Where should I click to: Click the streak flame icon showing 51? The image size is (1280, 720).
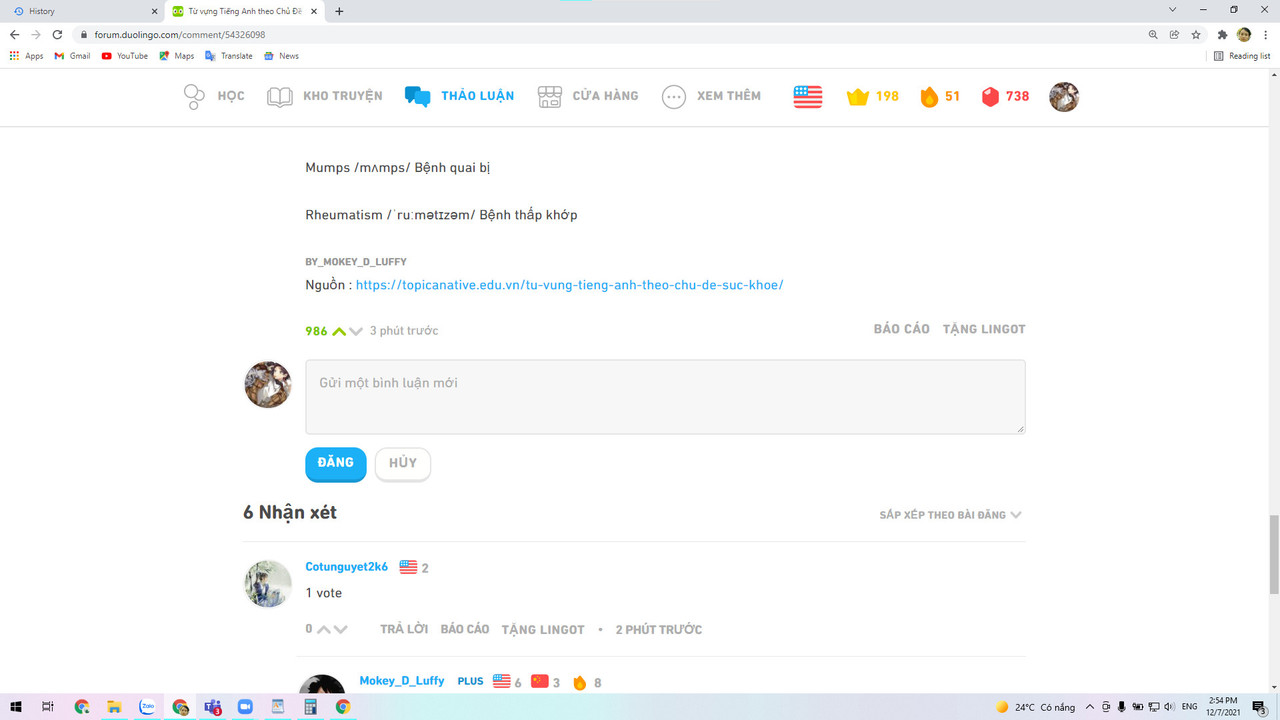point(929,96)
